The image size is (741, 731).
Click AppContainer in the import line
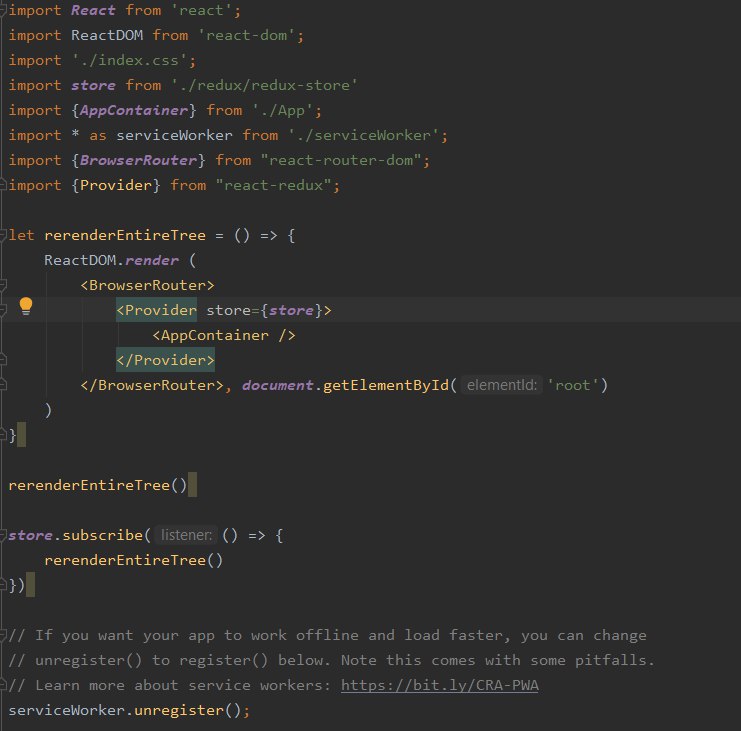coord(134,110)
